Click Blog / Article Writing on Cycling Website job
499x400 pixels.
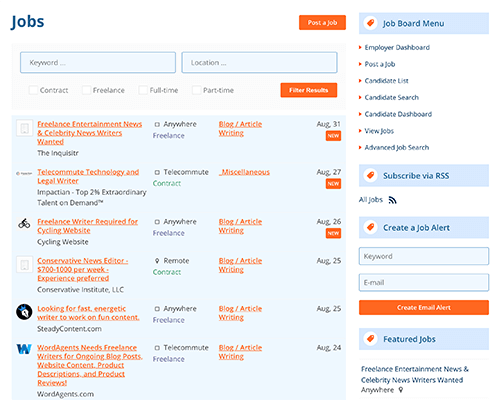[x=240, y=226]
